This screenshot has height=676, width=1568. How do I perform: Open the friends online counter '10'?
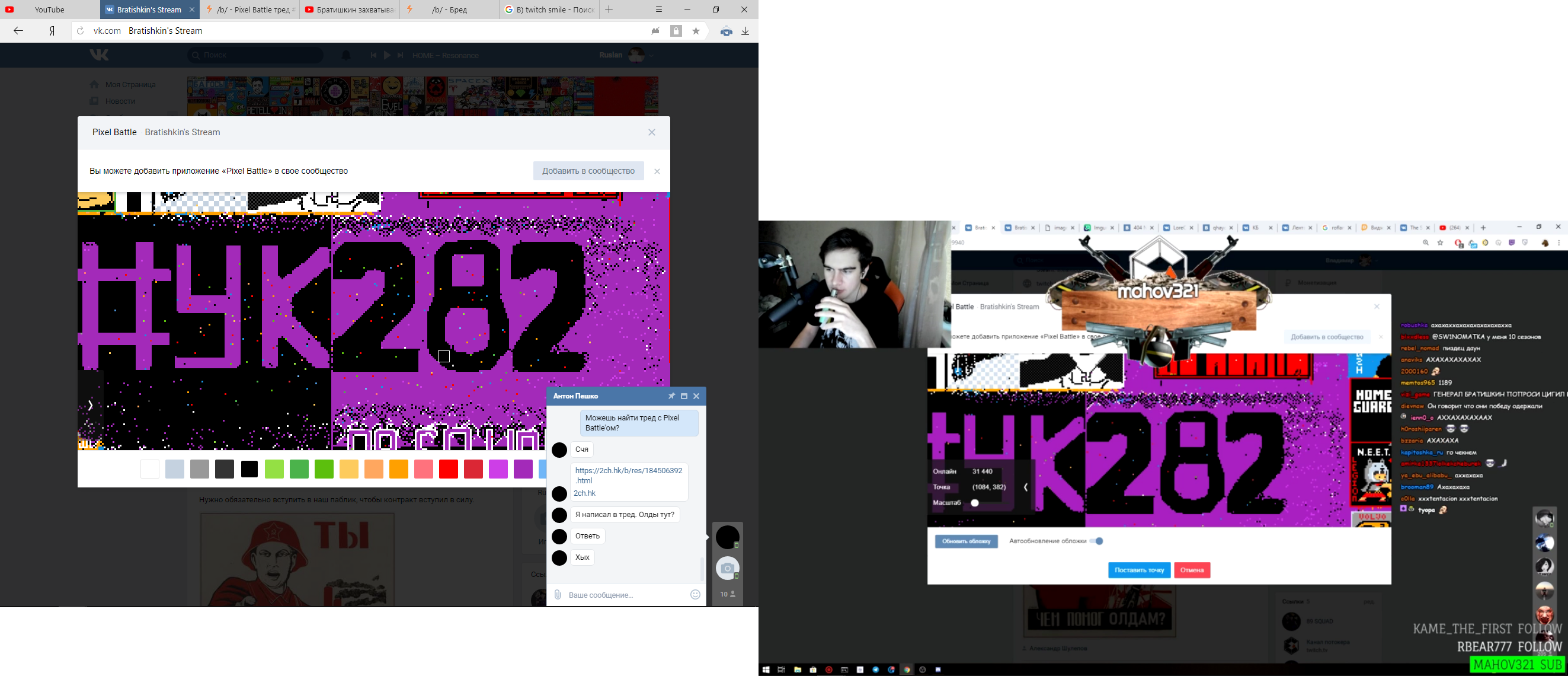(727, 594)
